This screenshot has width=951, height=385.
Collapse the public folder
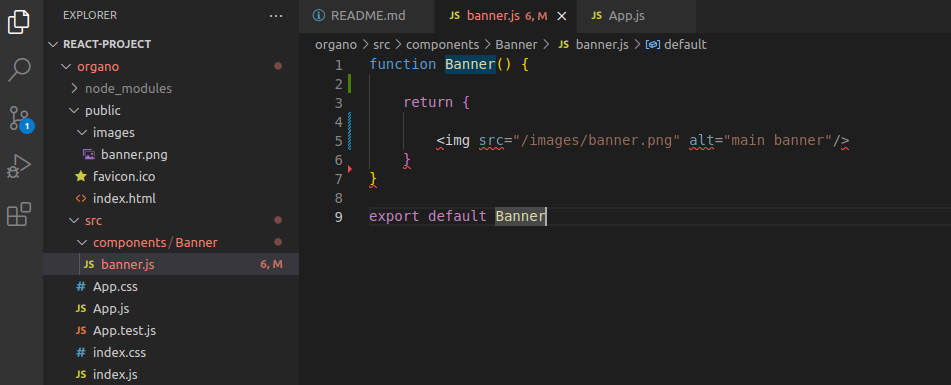click(x=74, y=110)
